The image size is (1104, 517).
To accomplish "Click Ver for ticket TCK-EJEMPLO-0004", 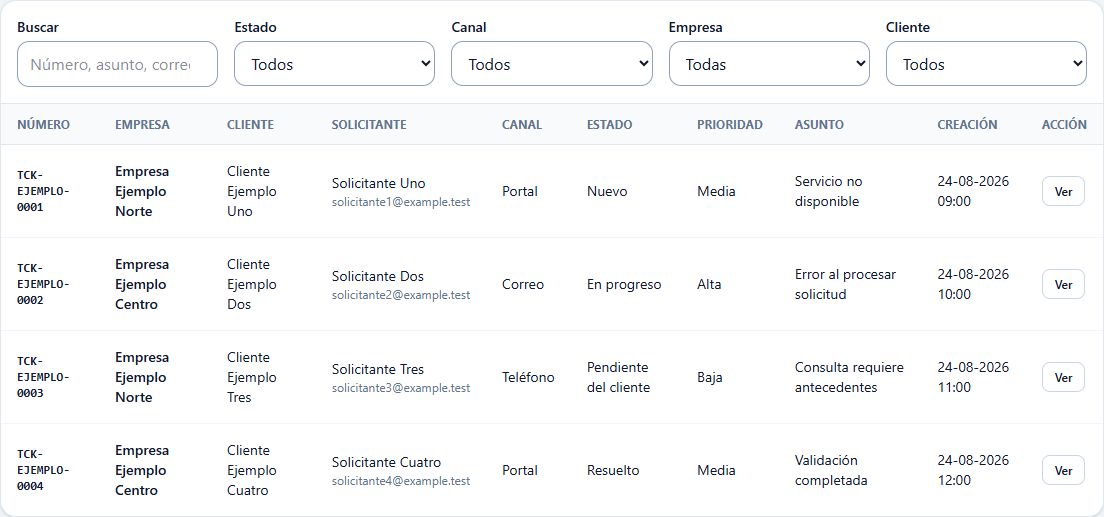I will point(1062,471).
